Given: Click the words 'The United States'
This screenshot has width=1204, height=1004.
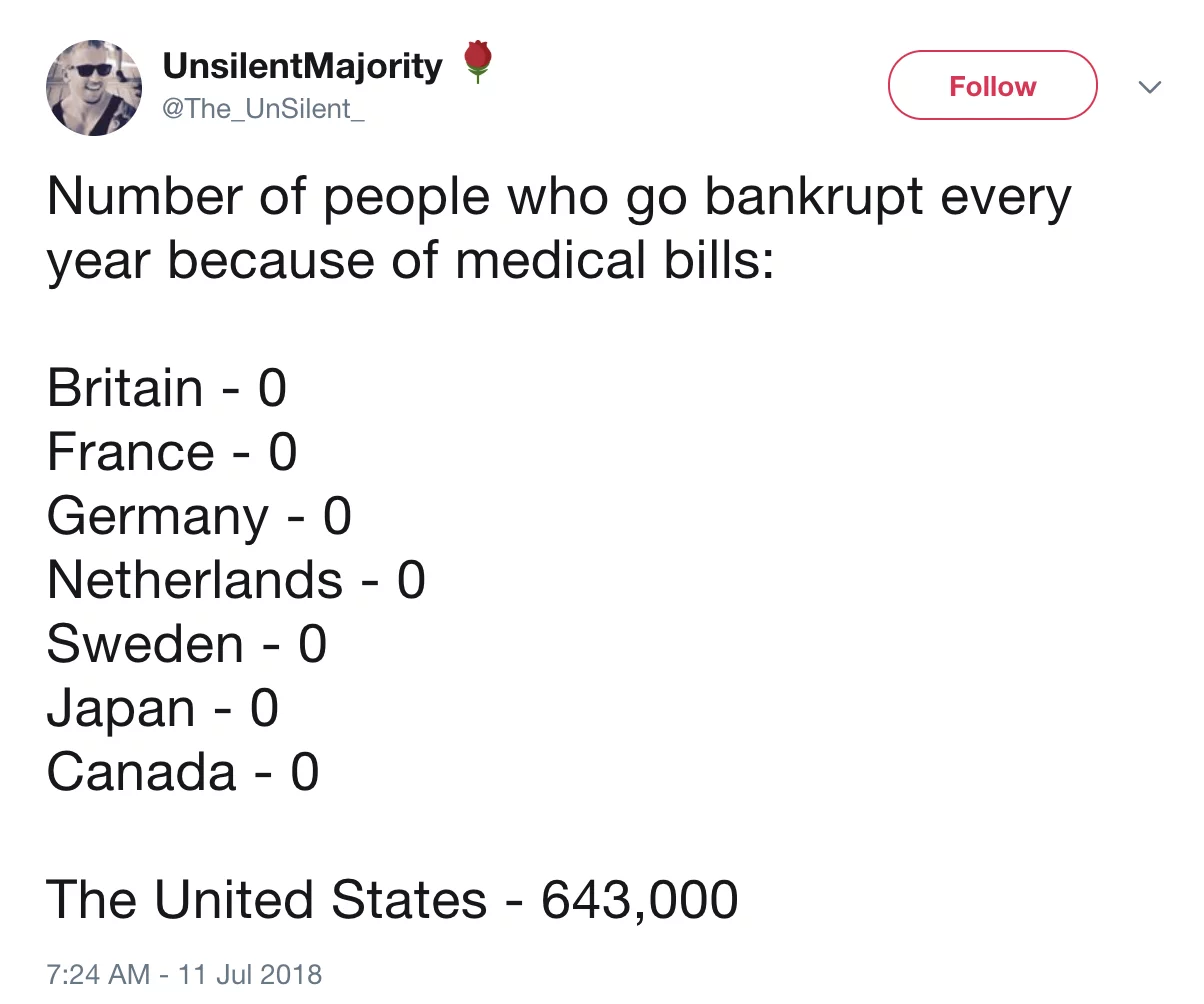Looking at the screenshot, I should tap(267, 900).
